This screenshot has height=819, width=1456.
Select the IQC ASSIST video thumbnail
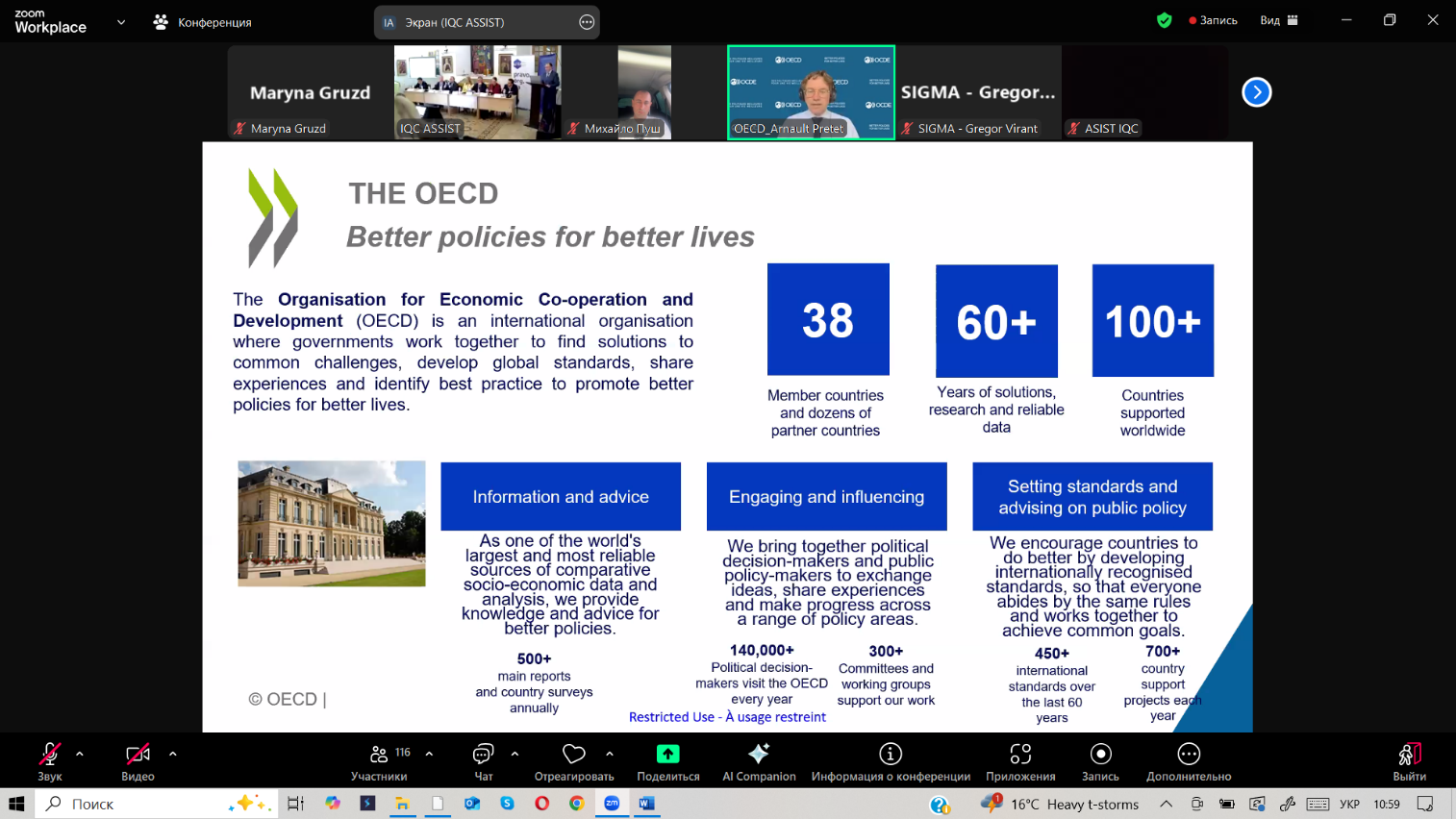tap(478, 92)
